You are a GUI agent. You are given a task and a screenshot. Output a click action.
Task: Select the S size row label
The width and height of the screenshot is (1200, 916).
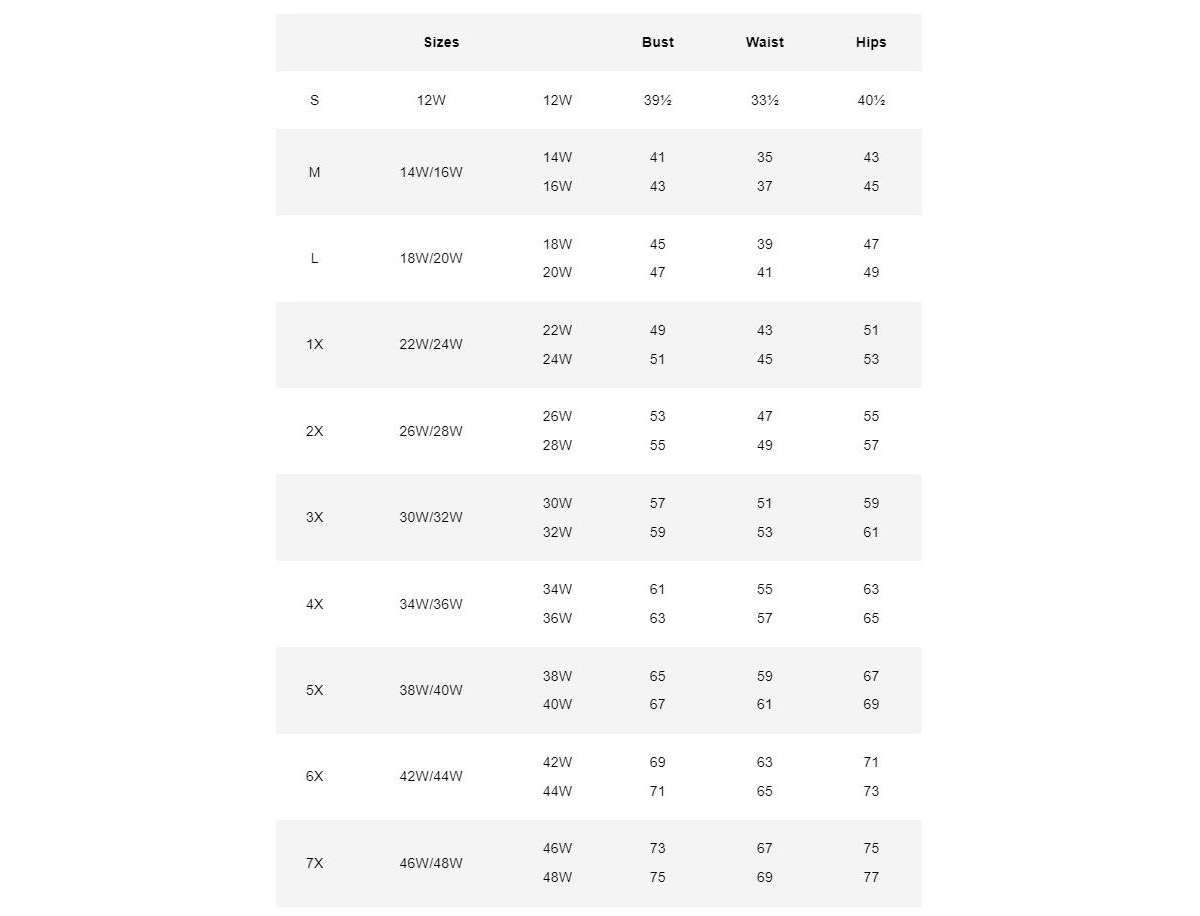314,100
